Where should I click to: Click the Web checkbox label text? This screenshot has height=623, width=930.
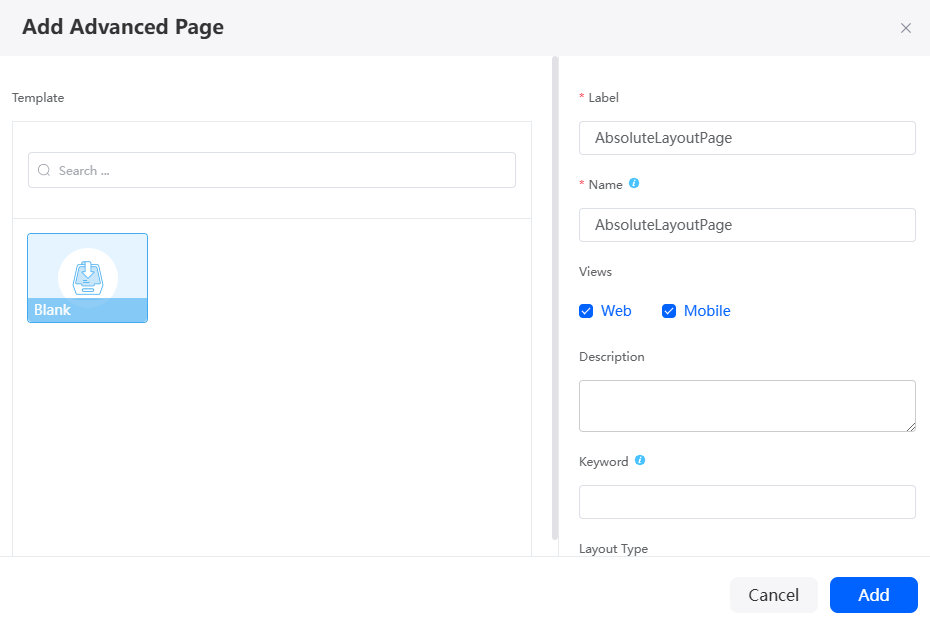(x=616, y=311)
